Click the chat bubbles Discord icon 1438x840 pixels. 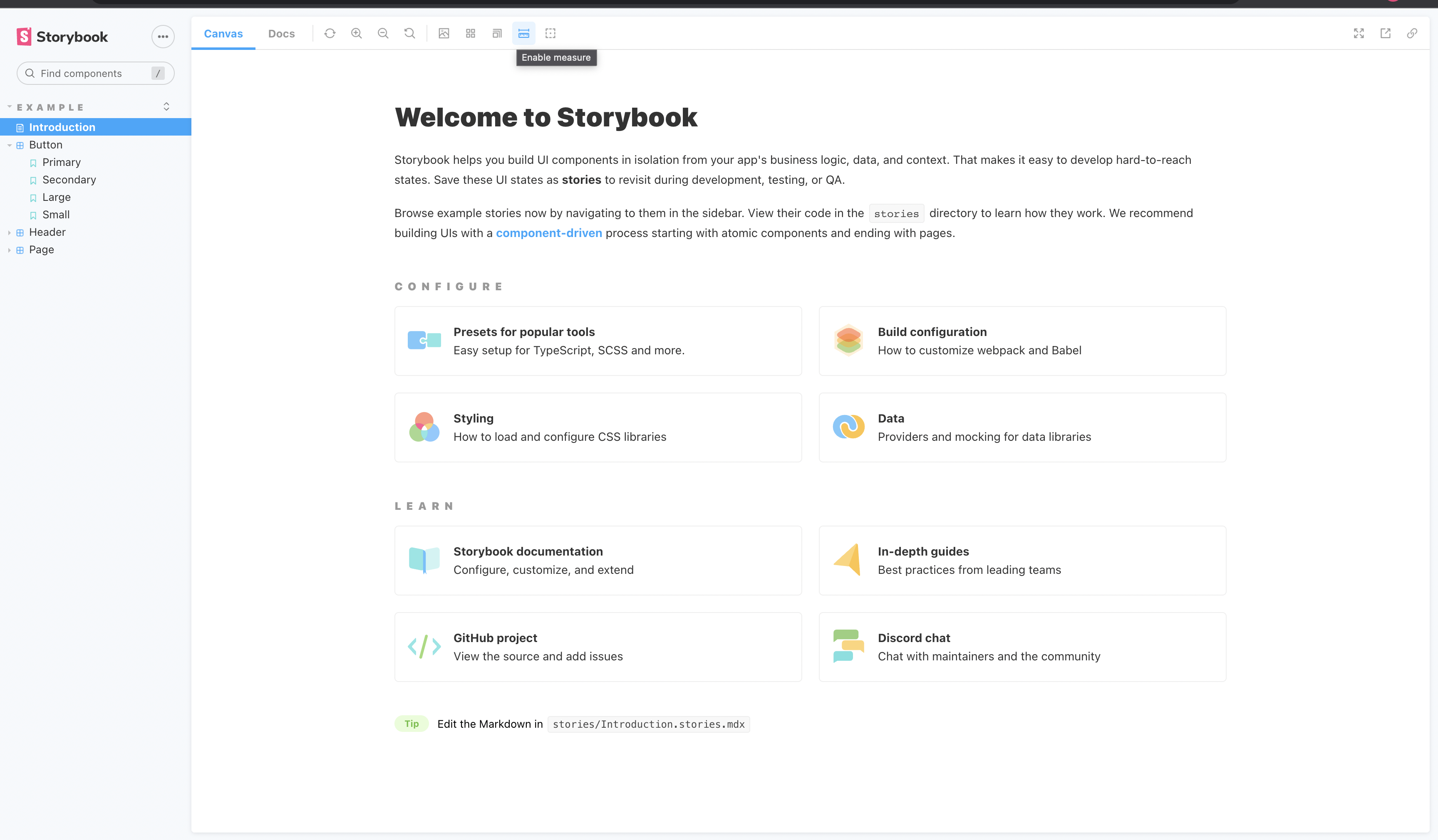[x=848, y=646]
